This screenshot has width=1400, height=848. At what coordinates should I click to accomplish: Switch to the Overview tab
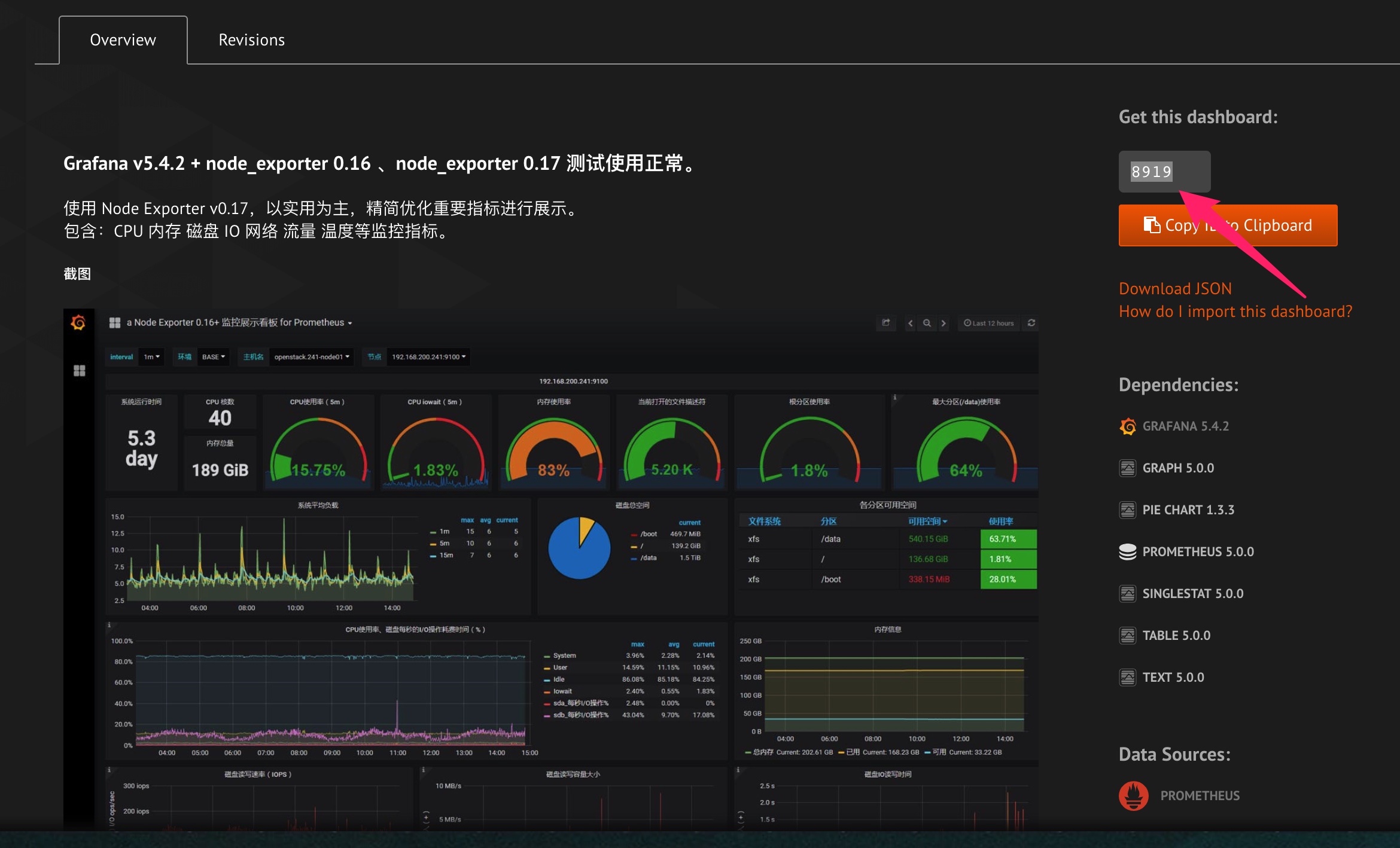(x=123, y=40)
